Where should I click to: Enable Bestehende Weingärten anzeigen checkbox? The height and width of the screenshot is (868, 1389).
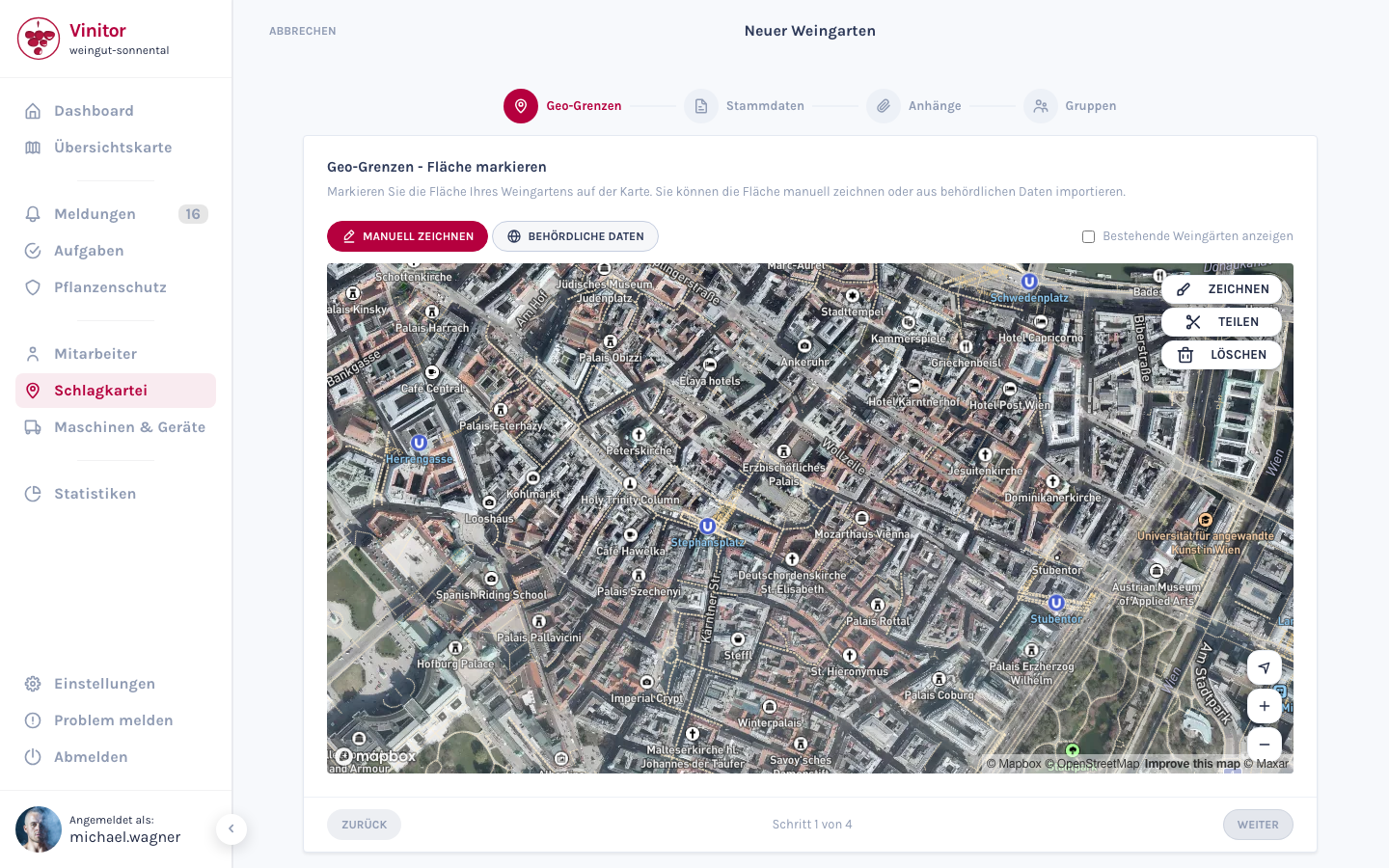click(x=1088, y=236)
